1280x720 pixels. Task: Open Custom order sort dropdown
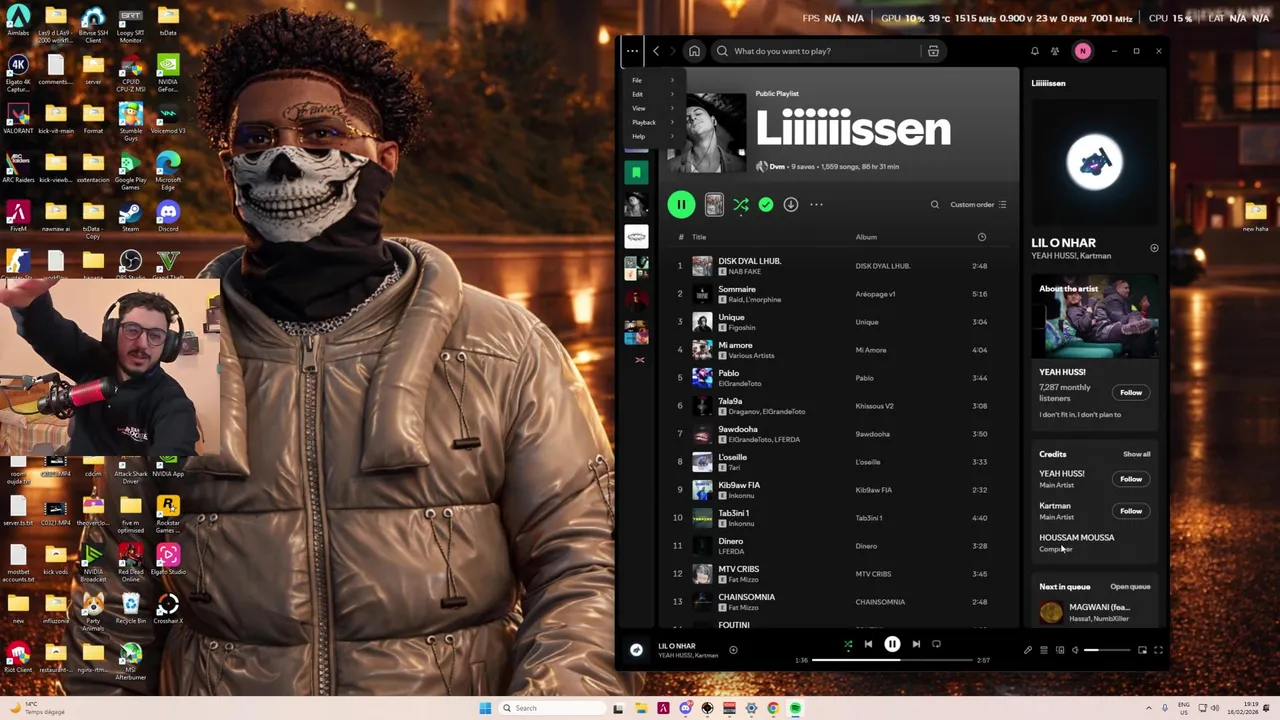coord(978,204)
